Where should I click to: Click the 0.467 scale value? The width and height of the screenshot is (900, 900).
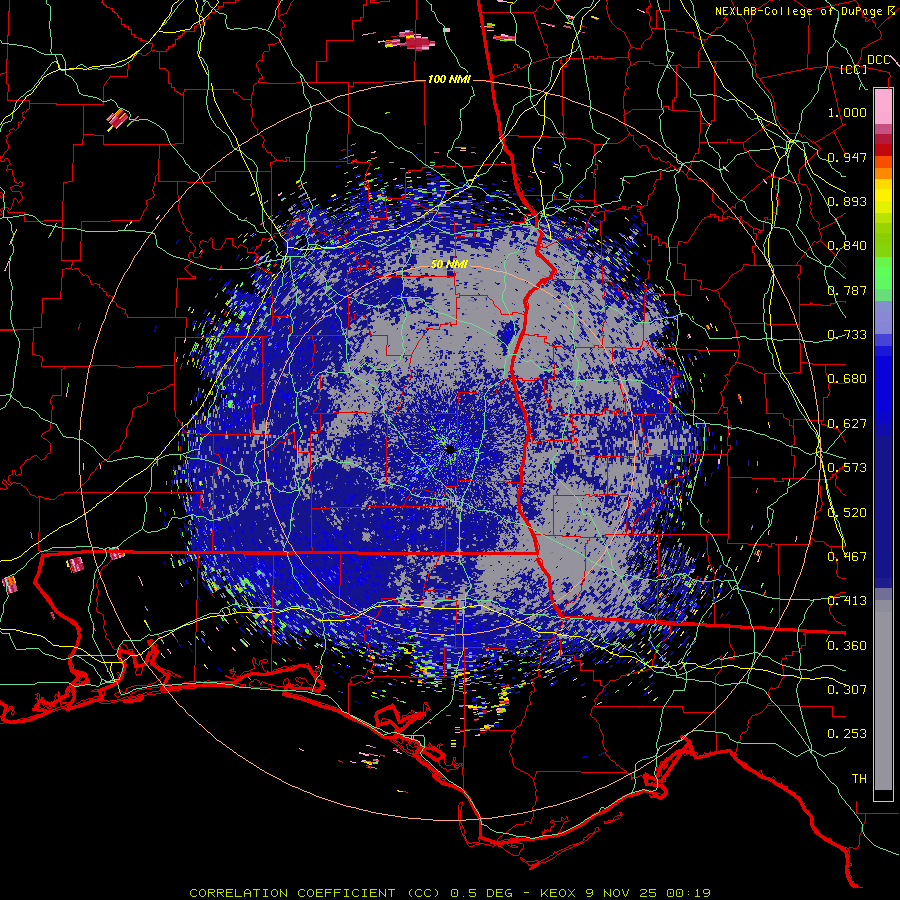tap(847, 557)
